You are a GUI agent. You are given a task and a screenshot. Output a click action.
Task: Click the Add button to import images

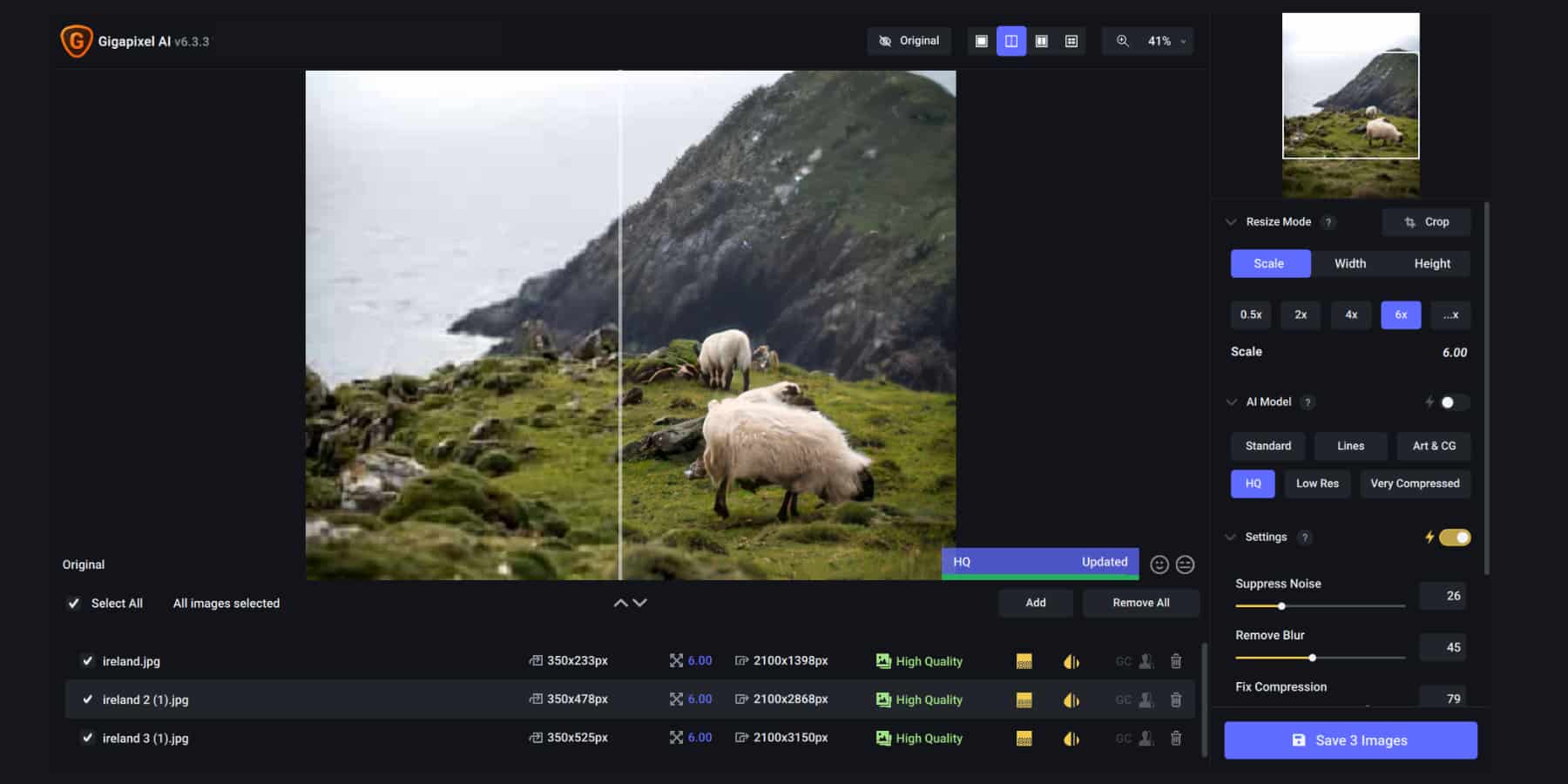point(1035,603)
